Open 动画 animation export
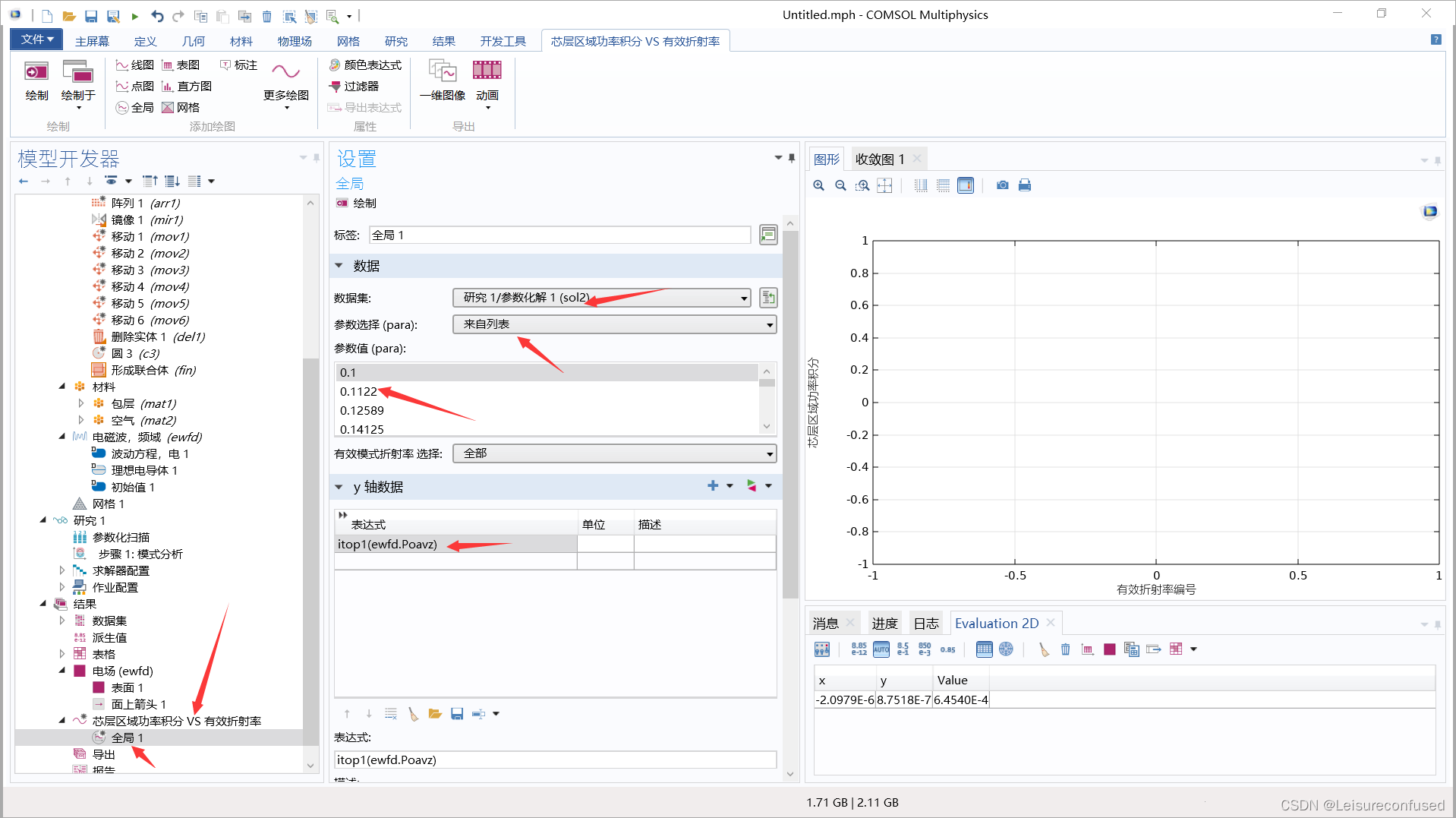 click(487, 84)
